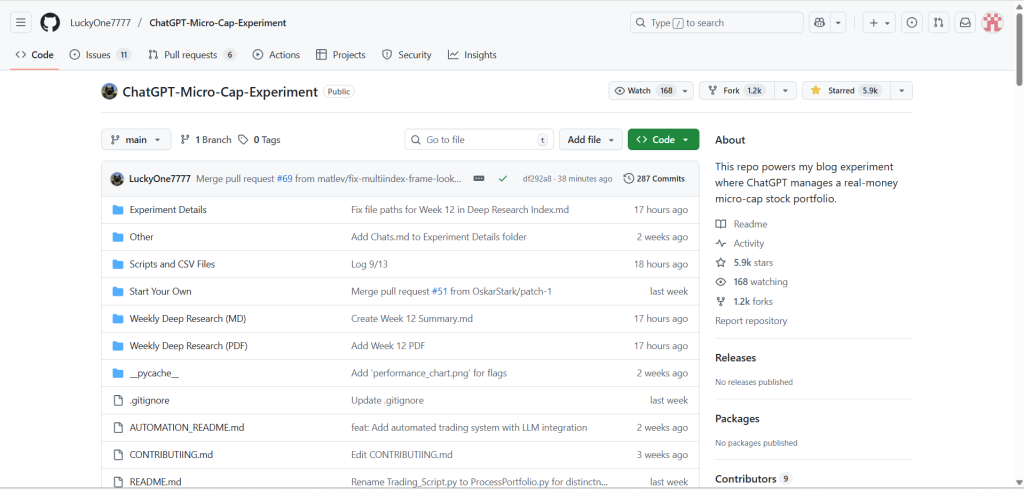This screenshot has height=489, width=1024.
Task: Open the Releases heading link
Action: point(735,358)
